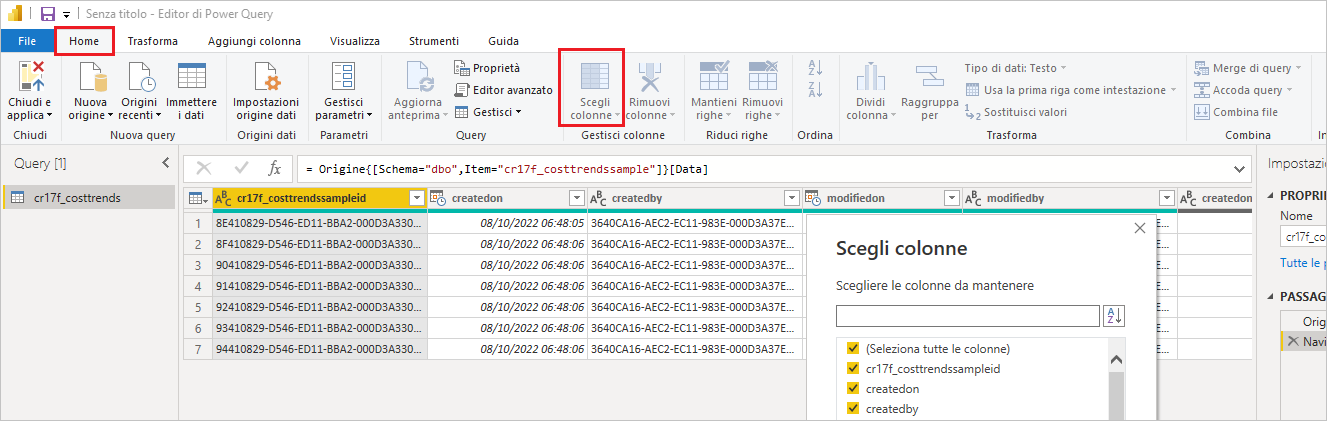Image resolution: width=1327 pixels, height=421 pixels.
Task: Click Mantieni righe icon
Action: click(714, 77)
